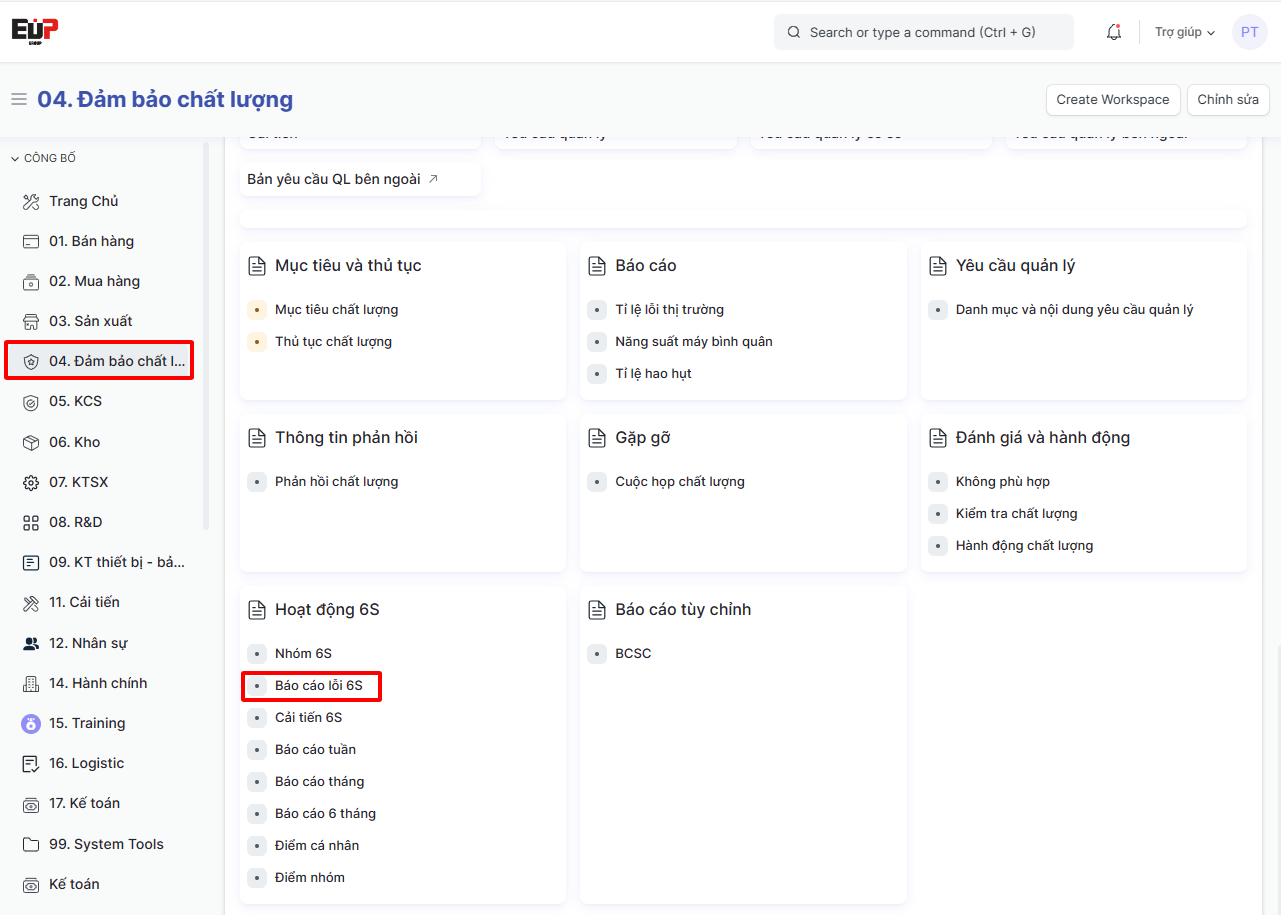Select 14. Hành chính in sidebar
Viewport: 1281px width, 915px height.
click(98, 683)
